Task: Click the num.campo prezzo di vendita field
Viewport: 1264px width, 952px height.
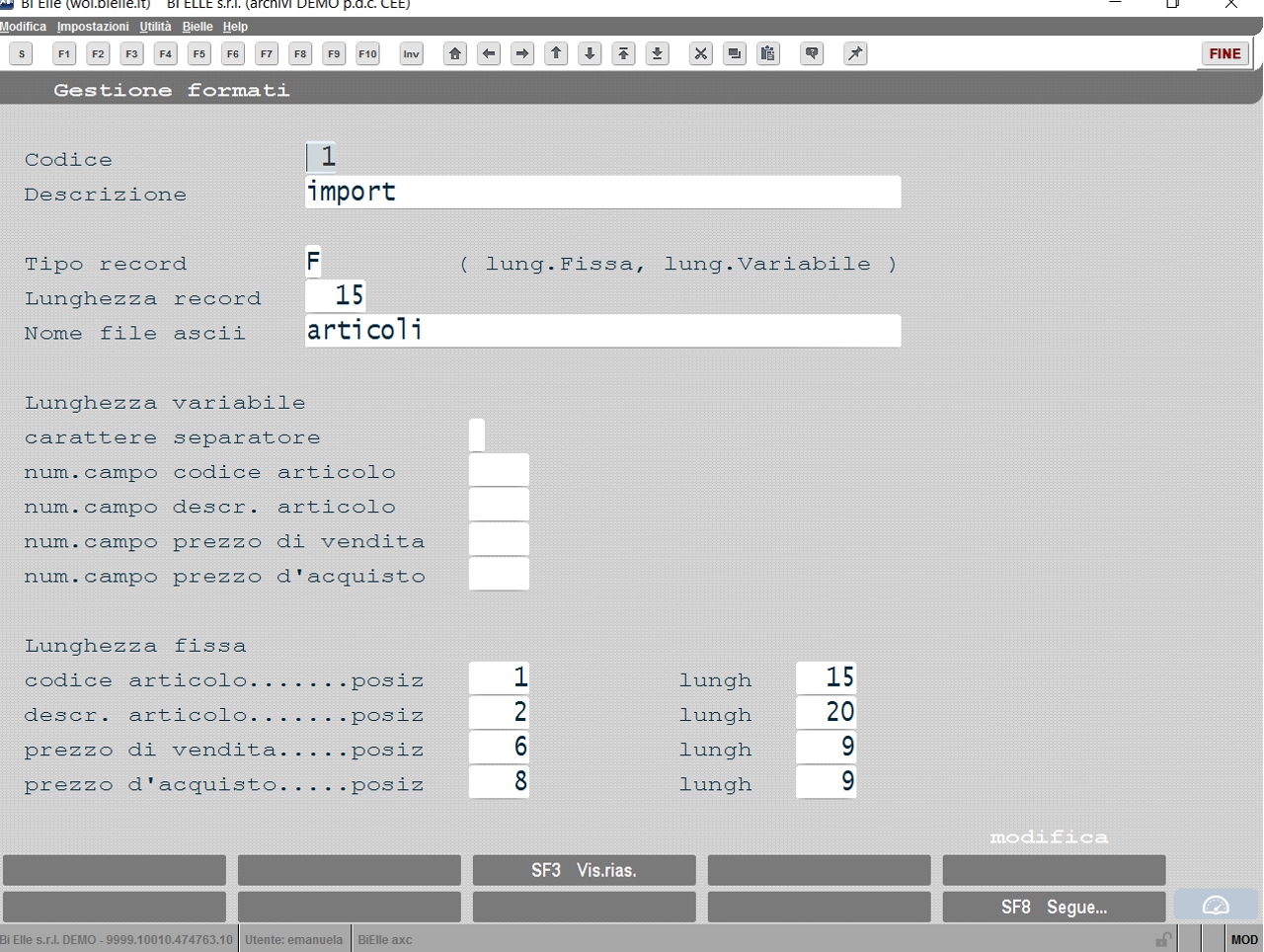Action: click(499, 539)
